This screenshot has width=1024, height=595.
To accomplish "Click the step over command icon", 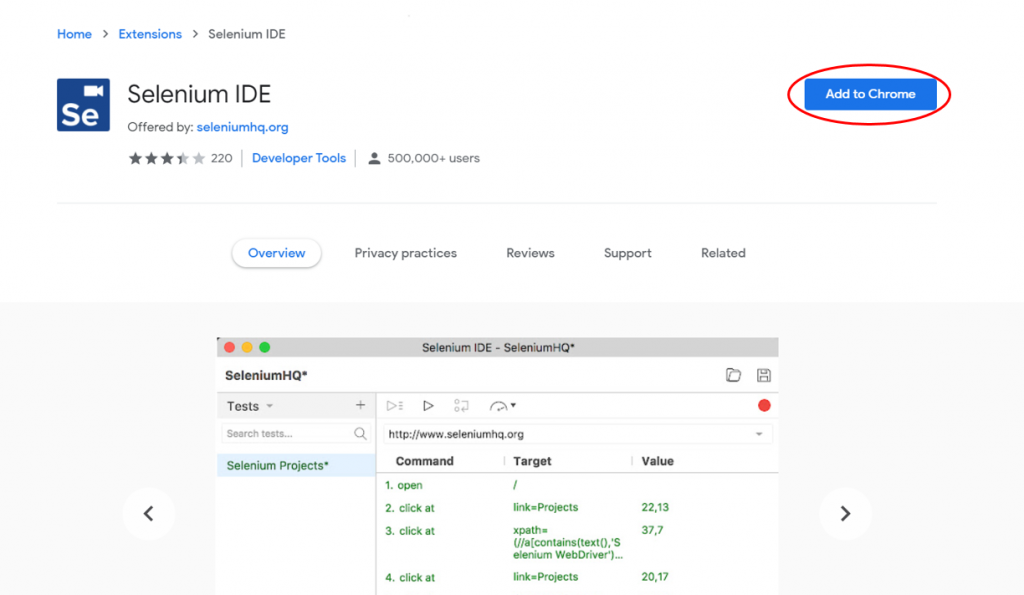I will click(x=461, y=406).
